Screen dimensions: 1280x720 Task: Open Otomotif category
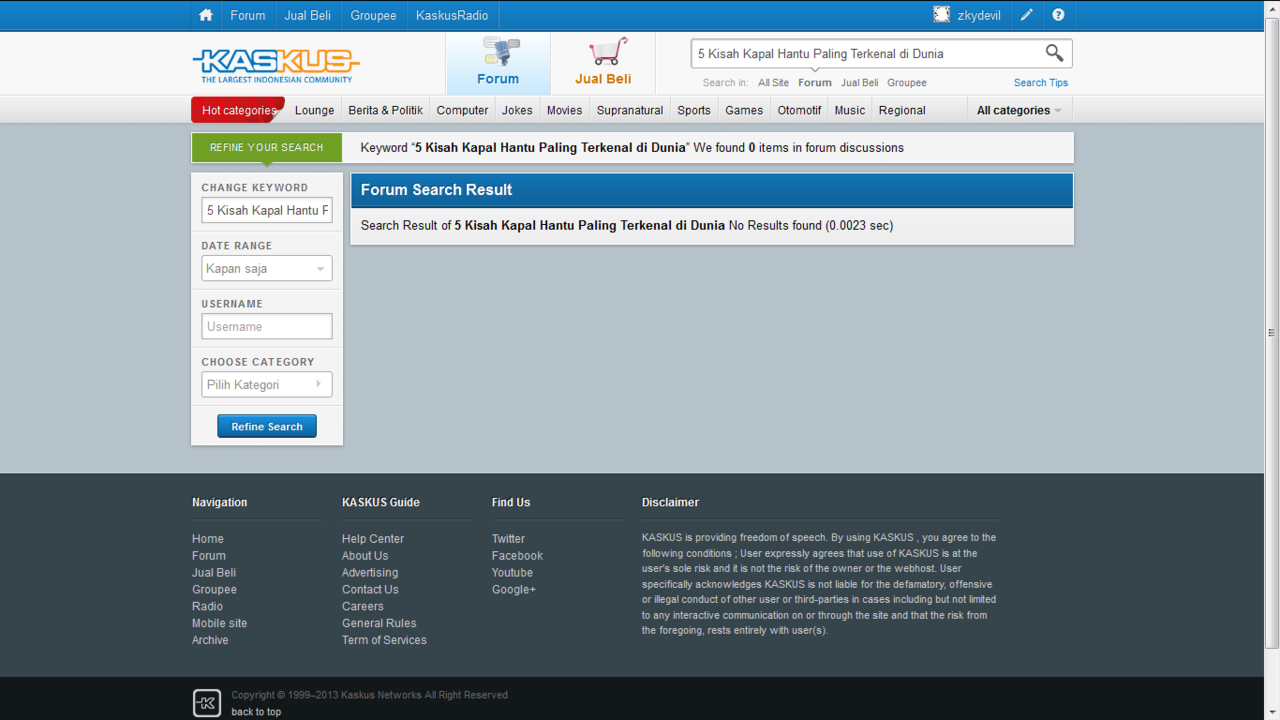click(799, 110)
